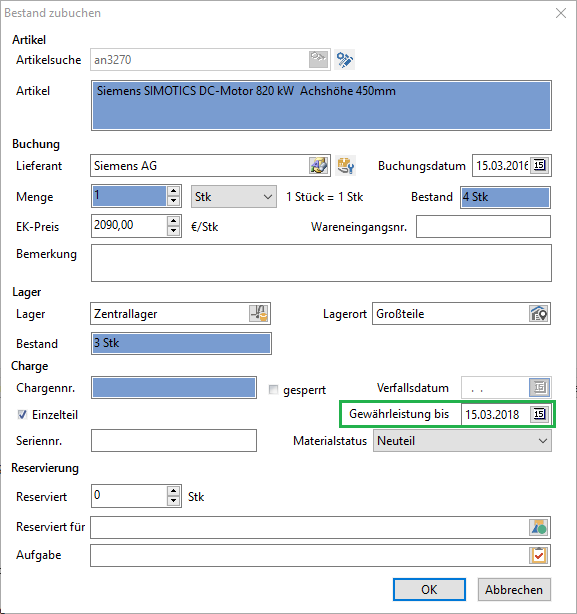Open the Buchungsdatum calendar picker
577x614 pixels.
[x=539, y=165]
